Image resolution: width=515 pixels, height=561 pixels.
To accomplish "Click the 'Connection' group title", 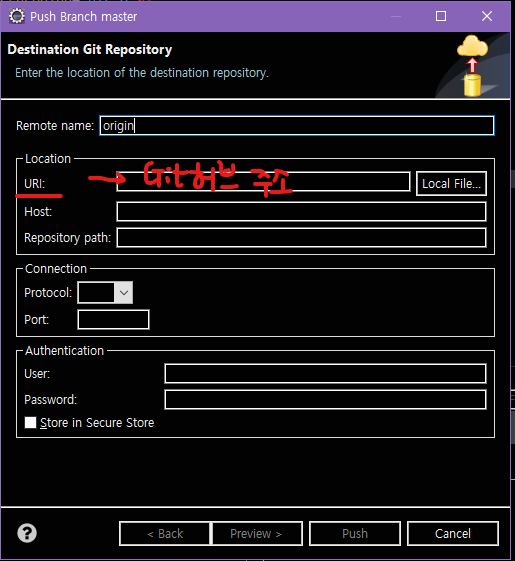I will 56,269.
